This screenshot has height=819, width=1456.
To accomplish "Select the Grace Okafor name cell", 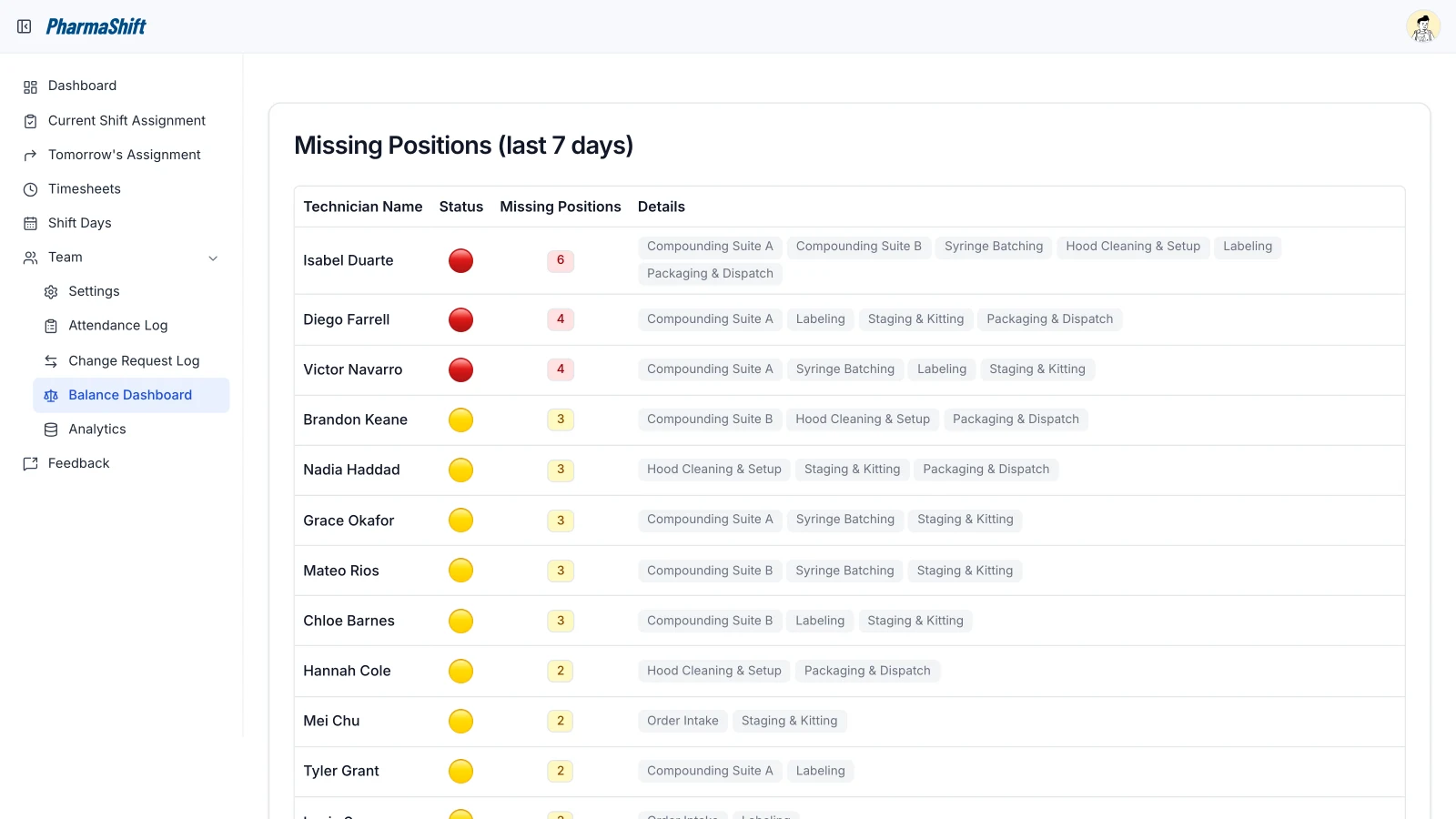I will pyautogui.click(x=349, y=521).
